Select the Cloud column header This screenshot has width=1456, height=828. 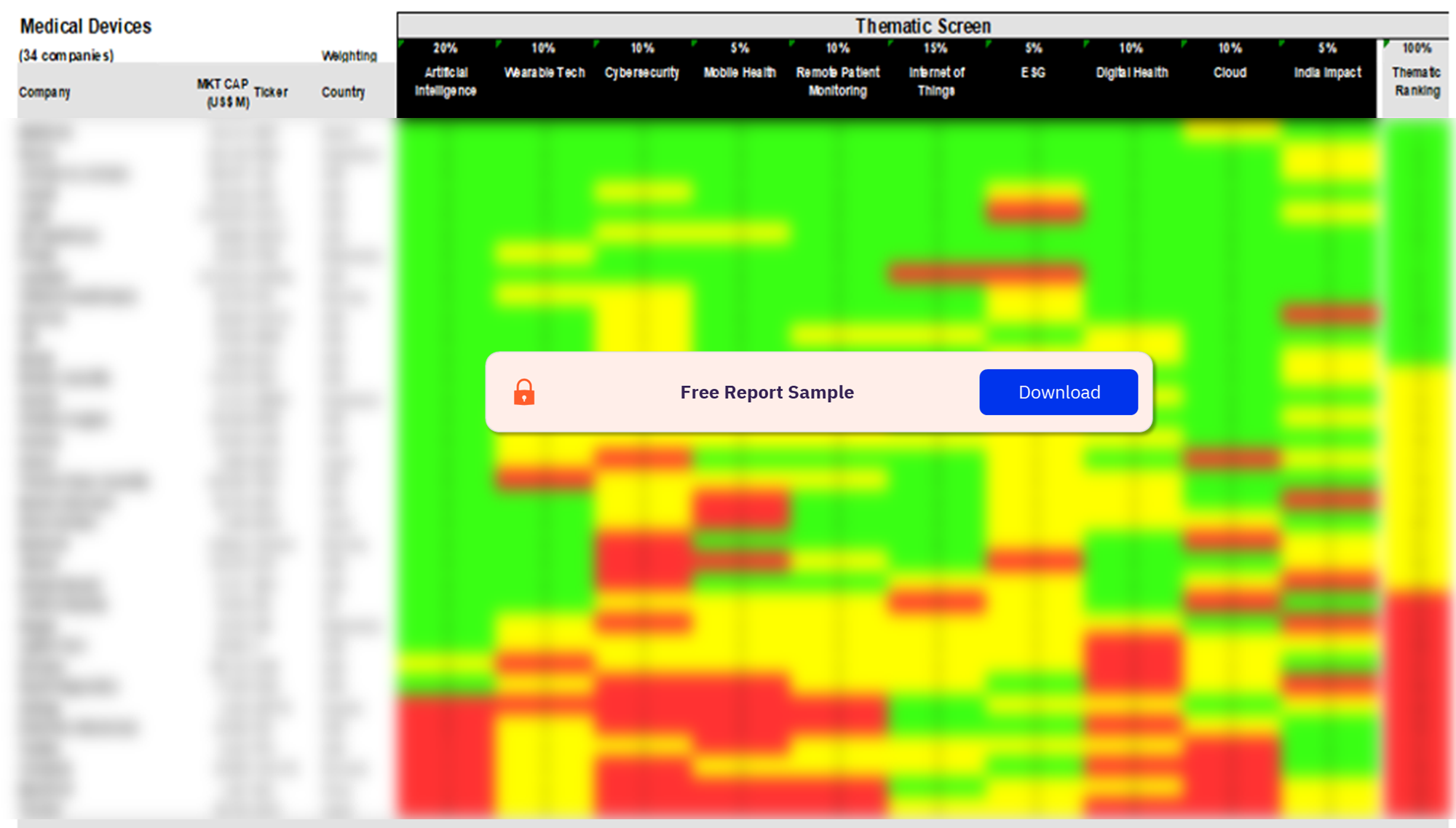(1230, 73)
